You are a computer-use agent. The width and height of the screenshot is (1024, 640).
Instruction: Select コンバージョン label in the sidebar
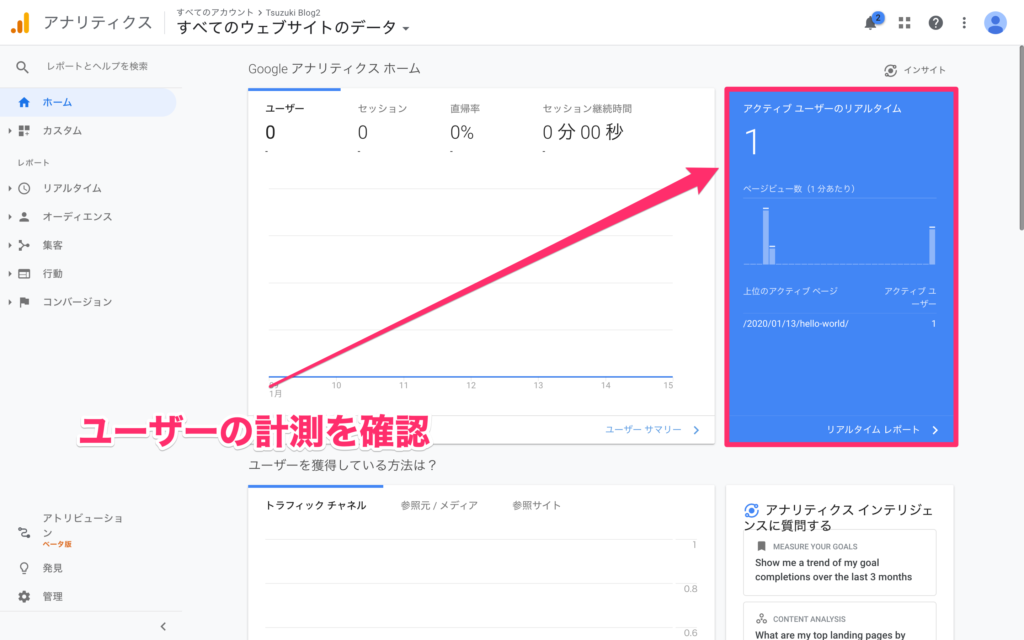[77, 302]
